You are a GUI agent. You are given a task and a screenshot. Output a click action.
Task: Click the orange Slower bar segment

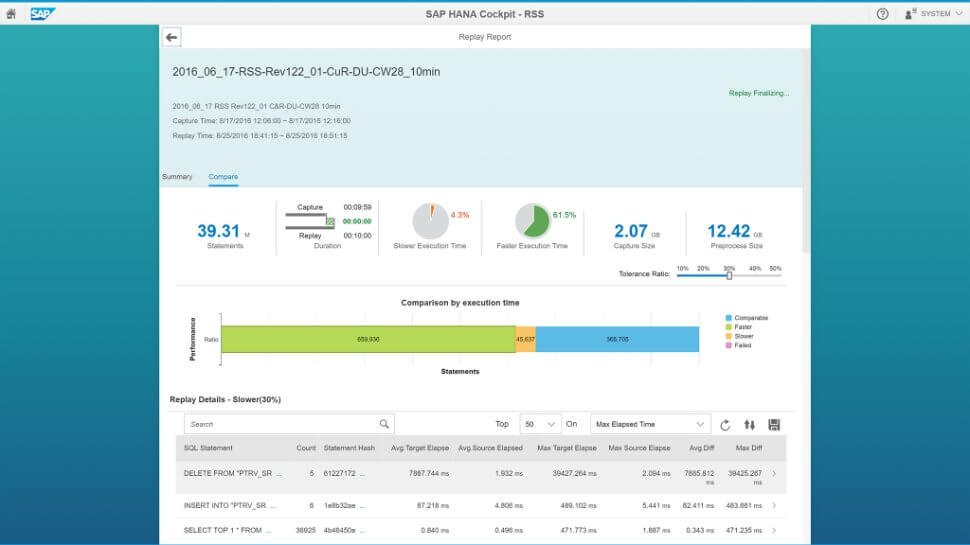coord(525,339)
